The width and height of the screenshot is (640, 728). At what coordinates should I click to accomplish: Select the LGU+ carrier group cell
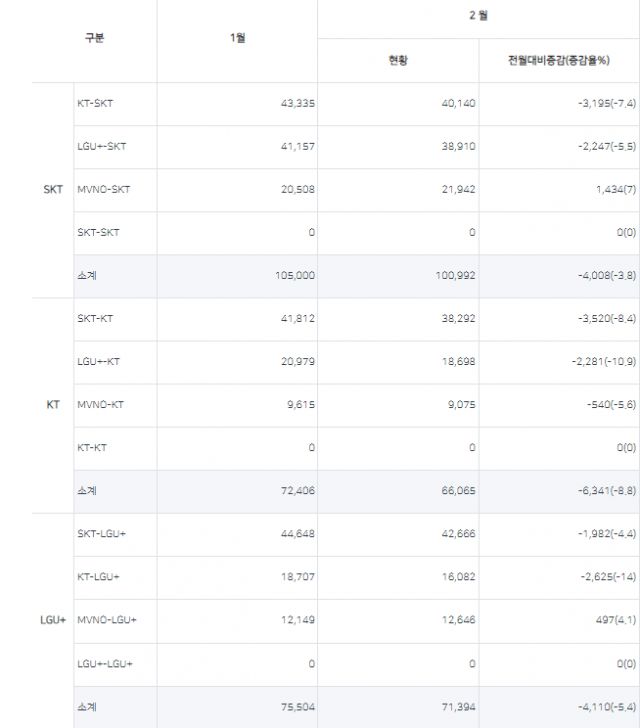click(53, 620)
